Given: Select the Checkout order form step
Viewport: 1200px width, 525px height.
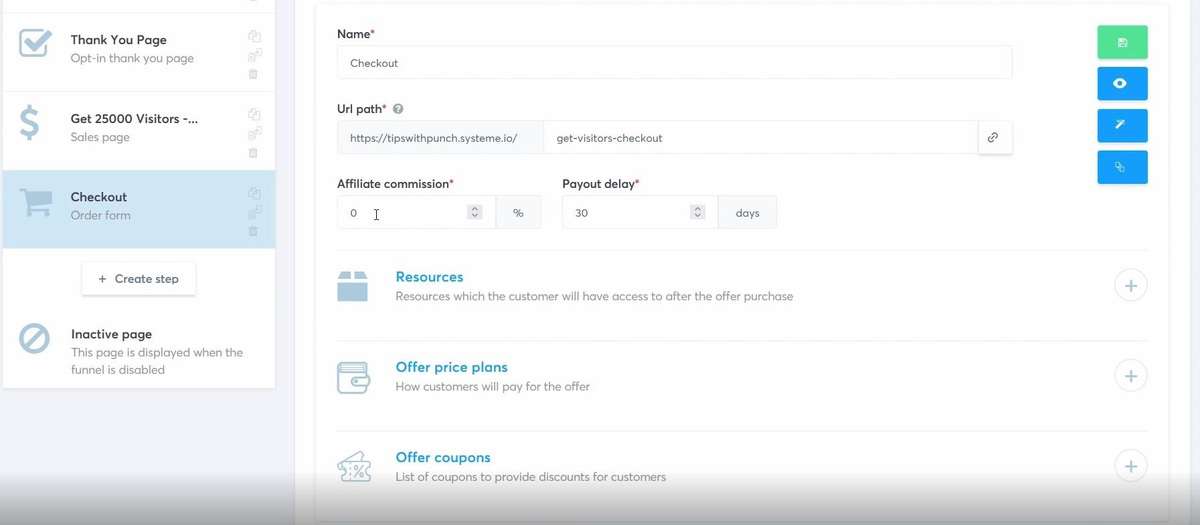Looking at the screenshot, I should click(x=139, y=209).
